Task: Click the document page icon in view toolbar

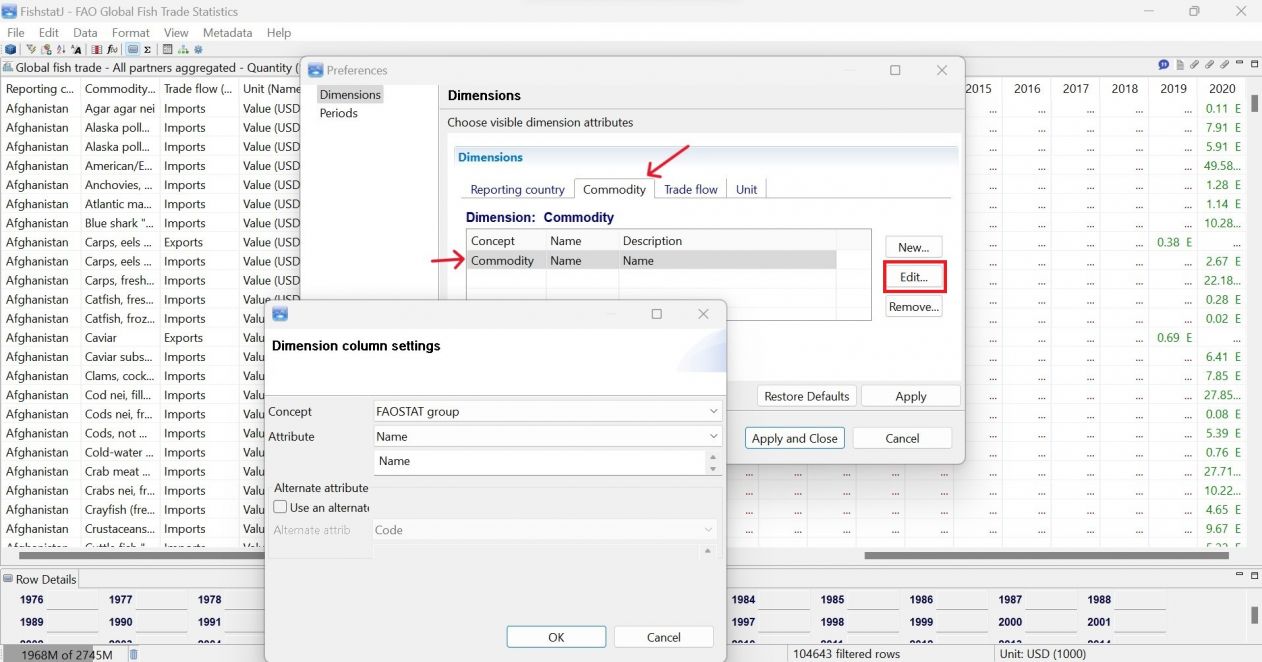Action: [x=1180, y=64]
